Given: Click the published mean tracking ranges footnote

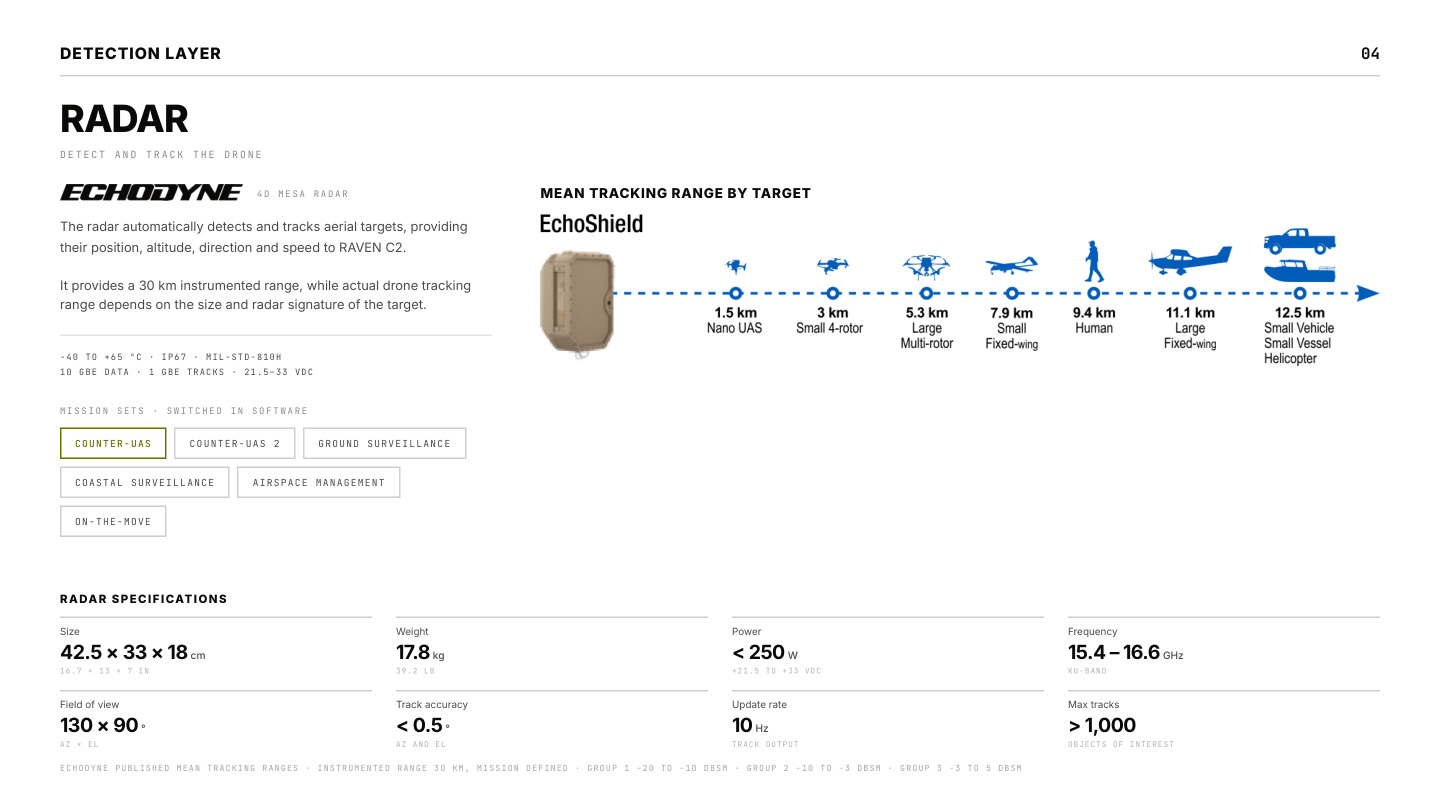Looking at the screenshot, I should click(x=541, y=768).
